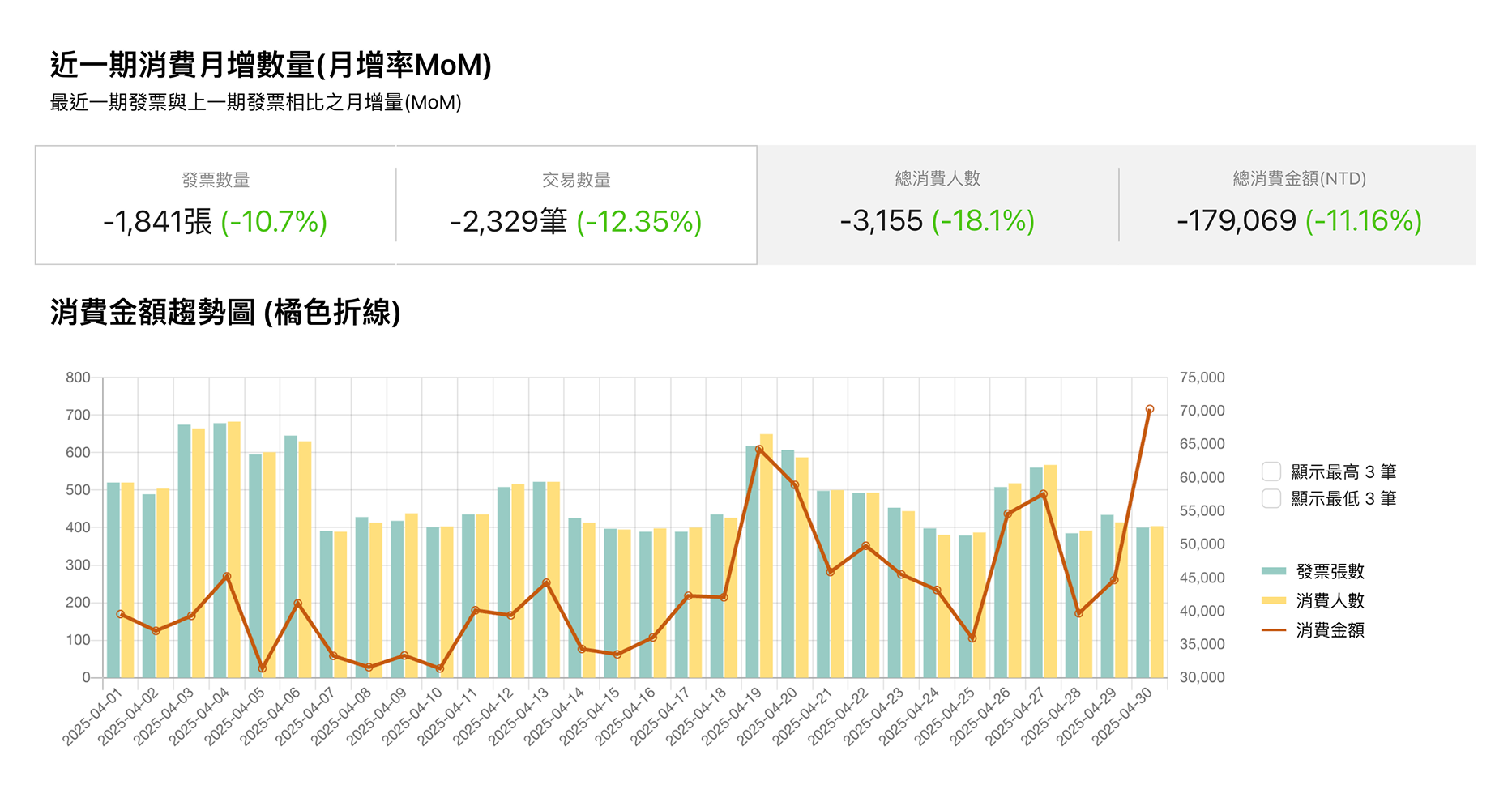The width and height of the screenshot is (1512, 802).
Task: Switch to the 總消費人數 tab
Action: point(938,205)
